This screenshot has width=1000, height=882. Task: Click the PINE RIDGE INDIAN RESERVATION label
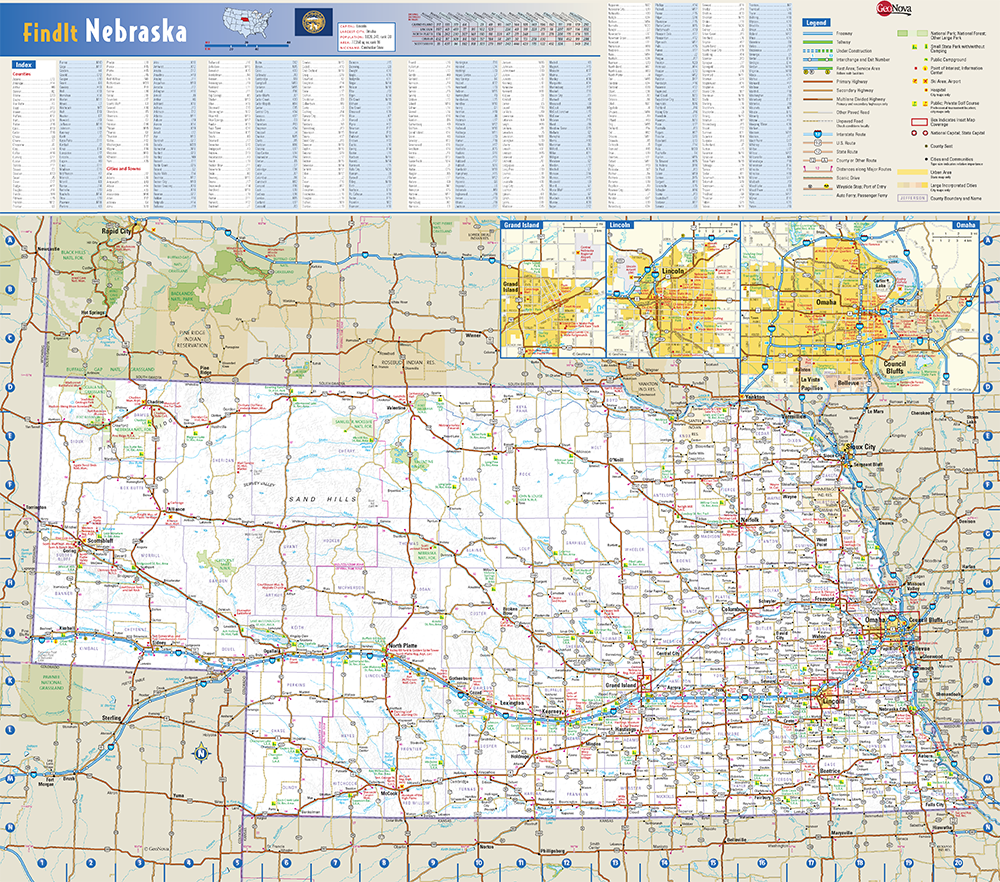192,339
